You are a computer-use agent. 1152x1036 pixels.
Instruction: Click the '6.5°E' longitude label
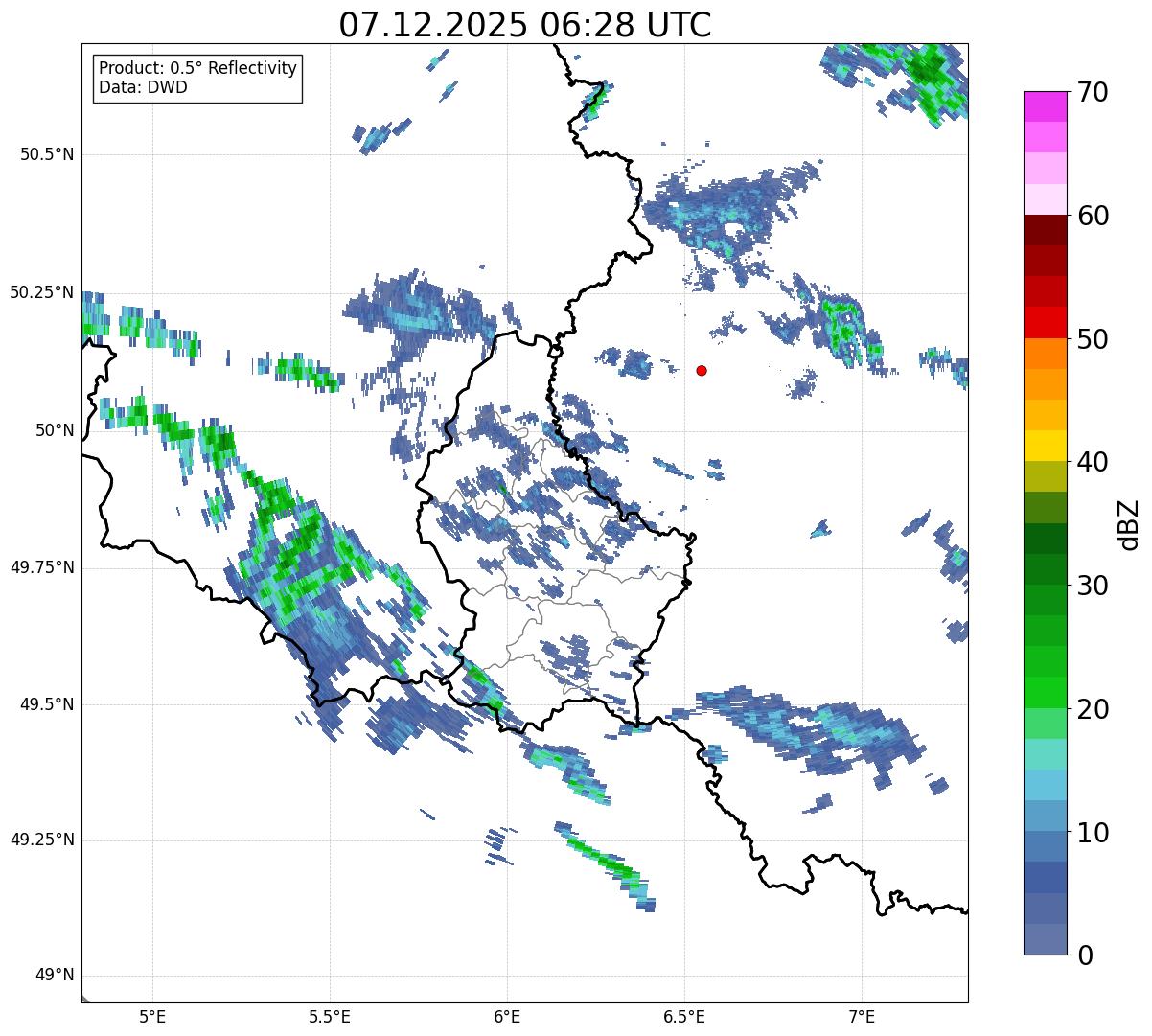tap(684, 1018)
